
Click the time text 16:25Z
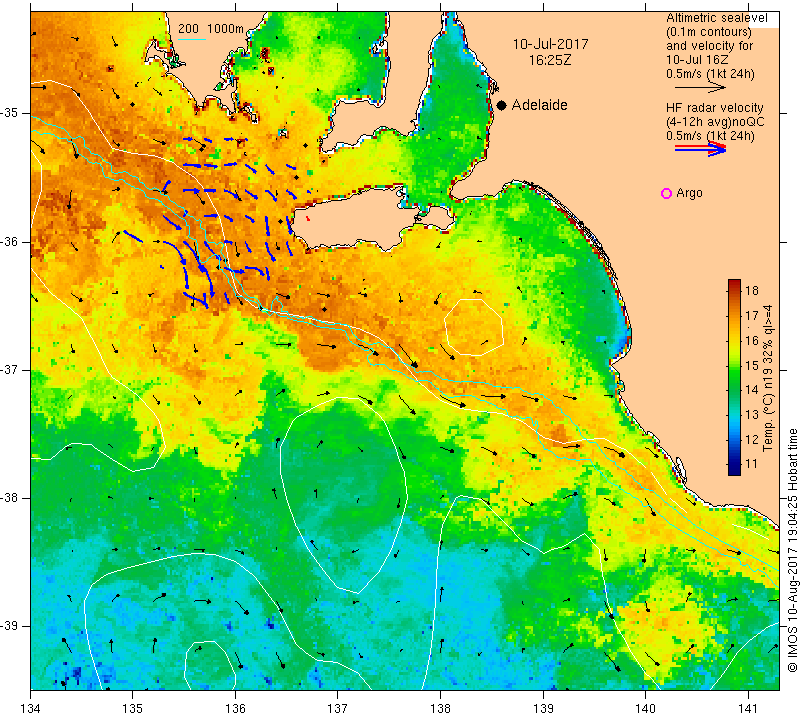[549, 60]
